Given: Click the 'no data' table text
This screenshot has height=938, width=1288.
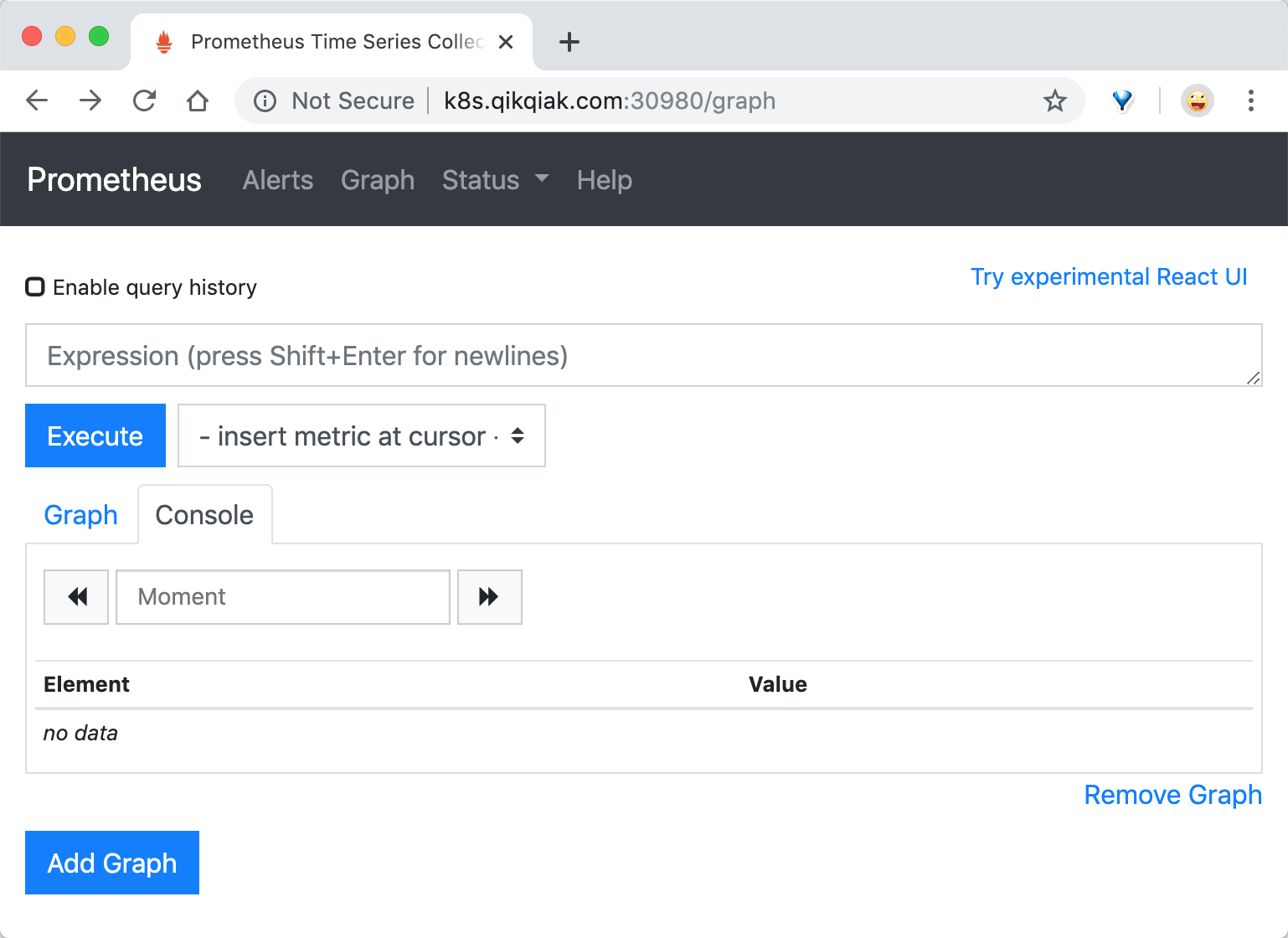Looking at the screenshot, I should click(80, 734).
